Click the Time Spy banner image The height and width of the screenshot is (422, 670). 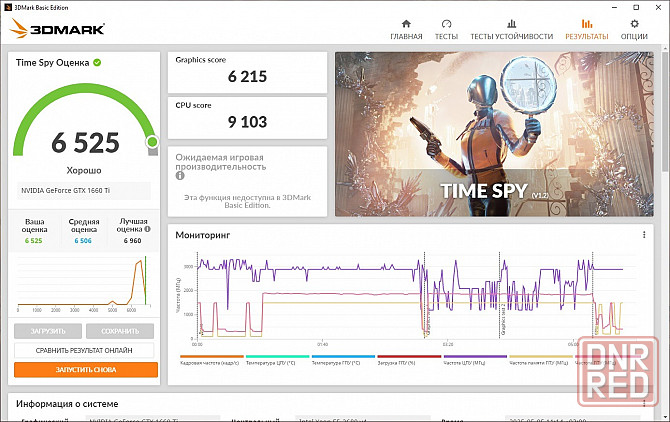(x=494, y=134)
